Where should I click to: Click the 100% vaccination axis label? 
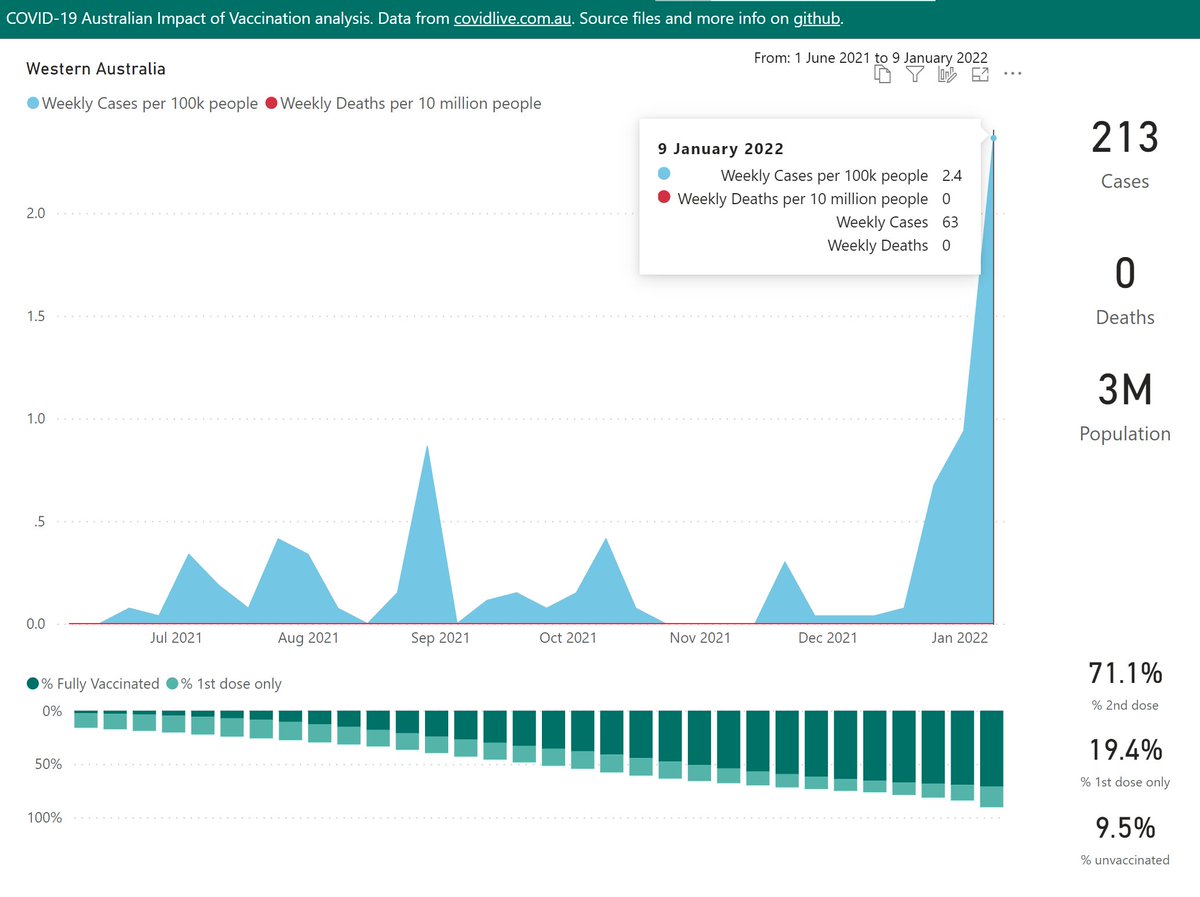click(43, 818)
